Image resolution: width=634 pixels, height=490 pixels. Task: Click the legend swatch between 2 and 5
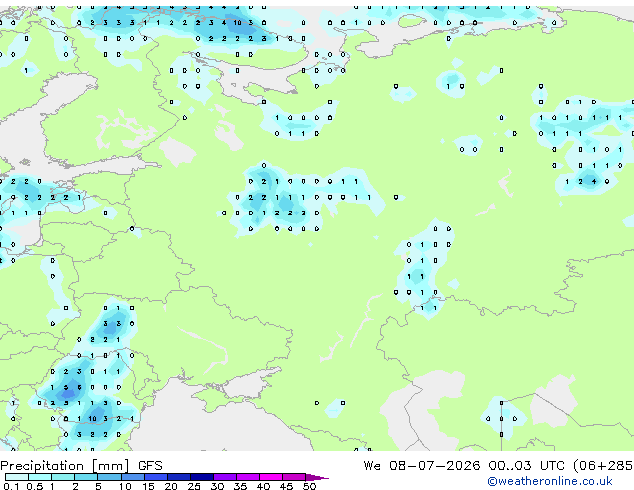point(86,477)
